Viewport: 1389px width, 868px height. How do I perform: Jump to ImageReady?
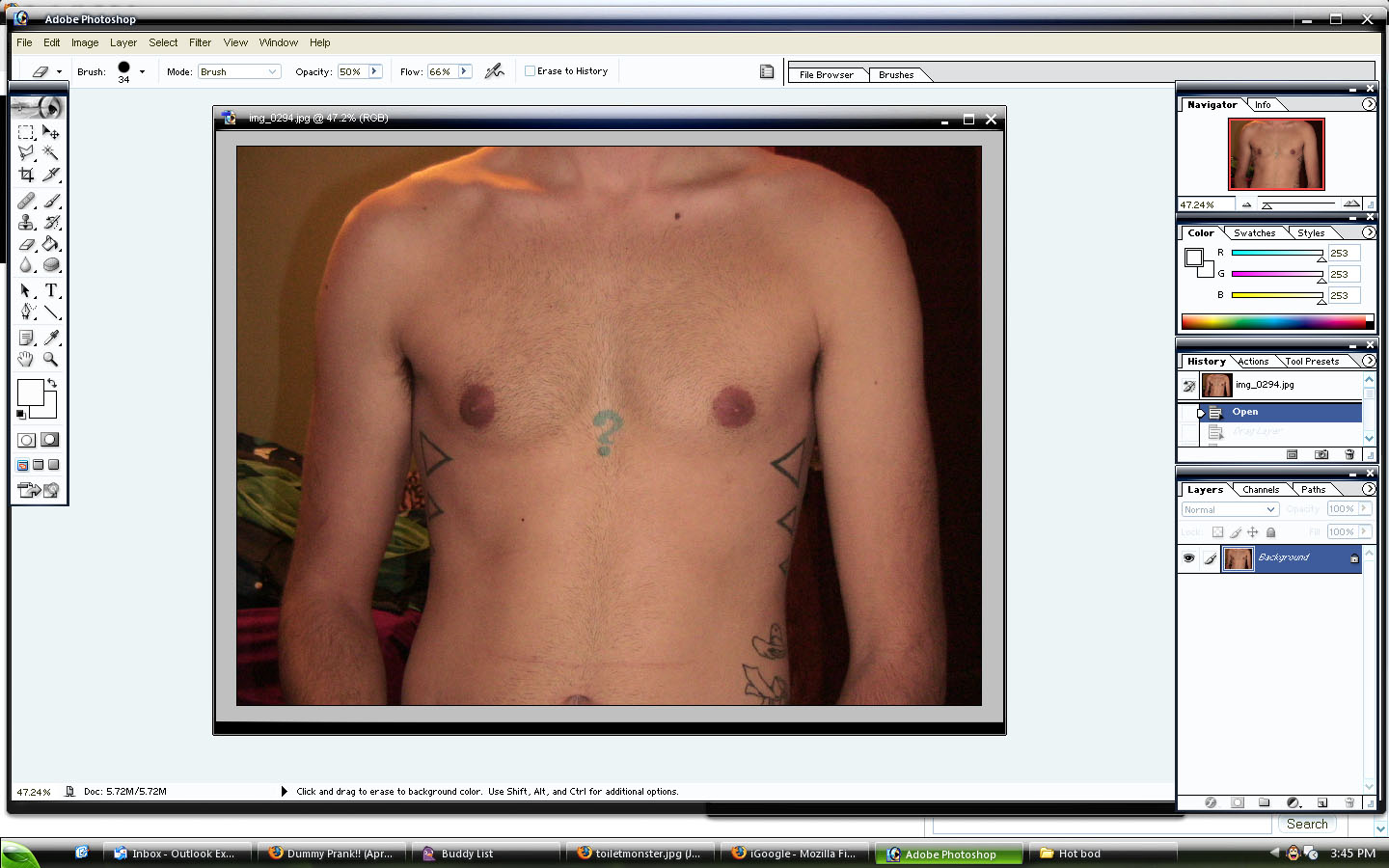39,490
